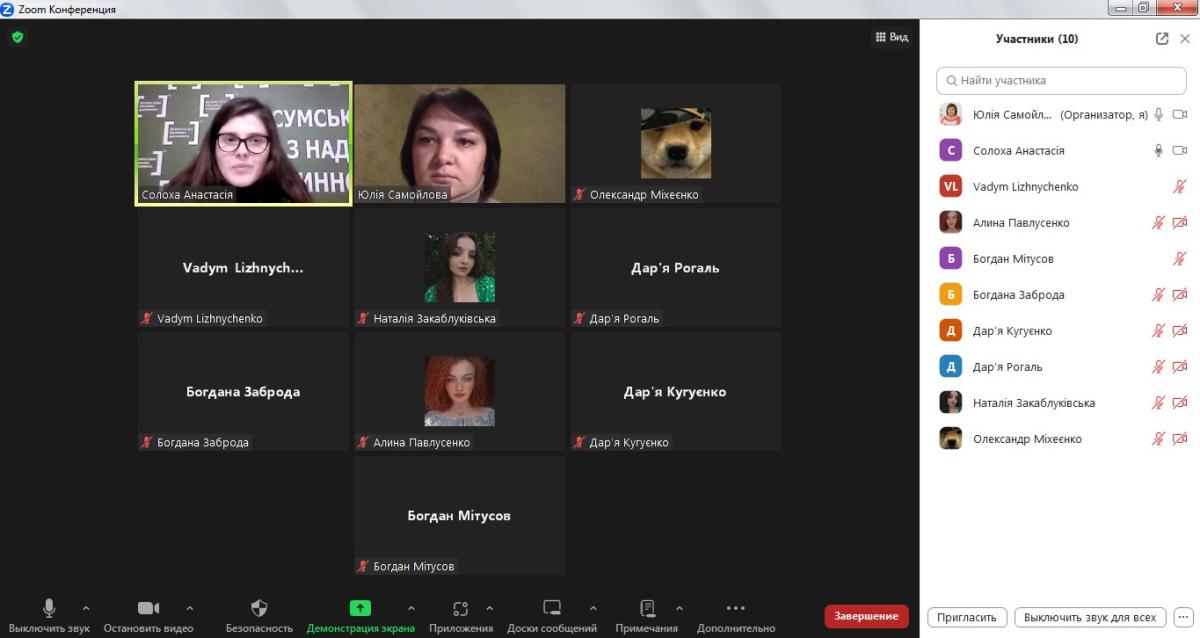Image resolution: width=1200 pixels, height=638 pixels.
Task: Click the Пригласить invite button
Action: point(967,617)
